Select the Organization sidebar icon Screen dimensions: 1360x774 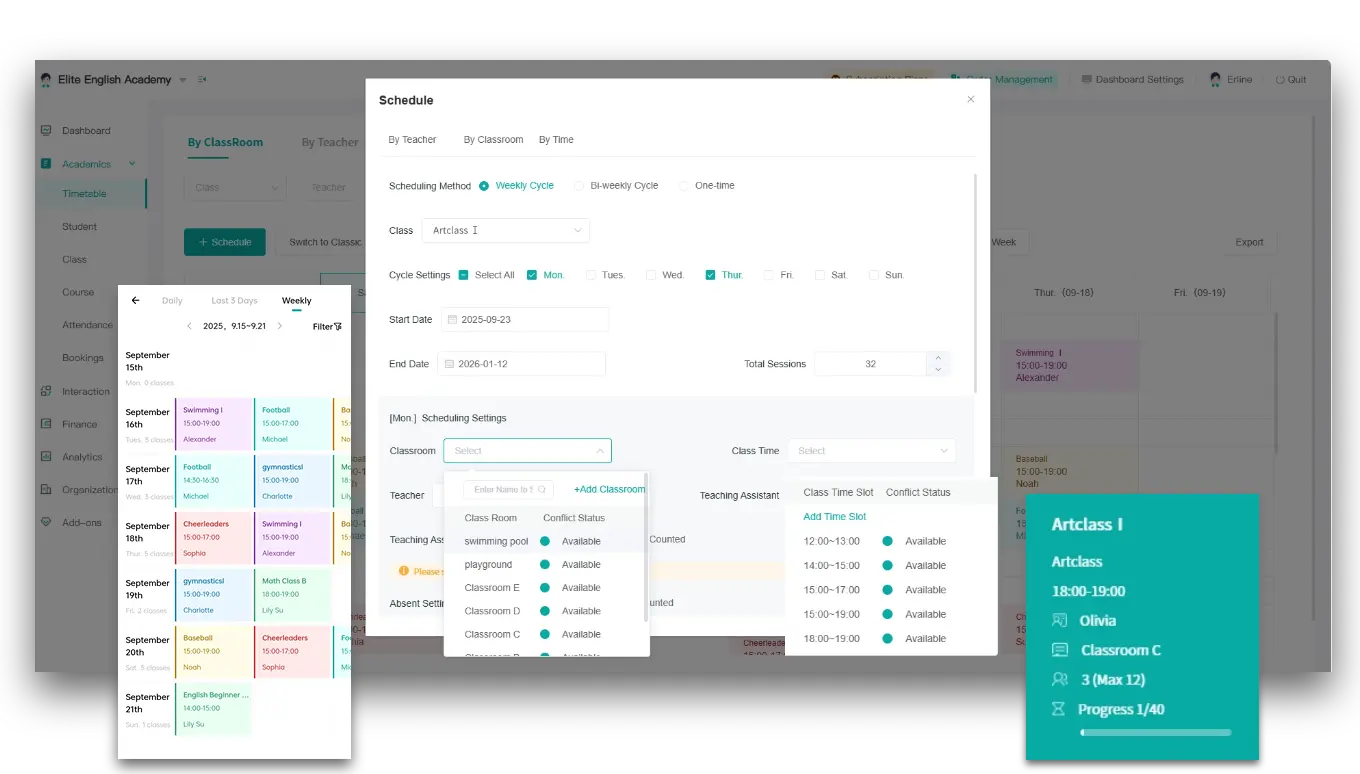tap(45, 489)
